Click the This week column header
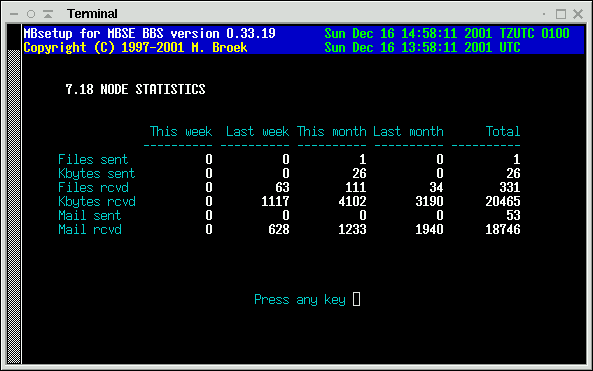Screen dimensions: 593x371 tap(181, 131)
